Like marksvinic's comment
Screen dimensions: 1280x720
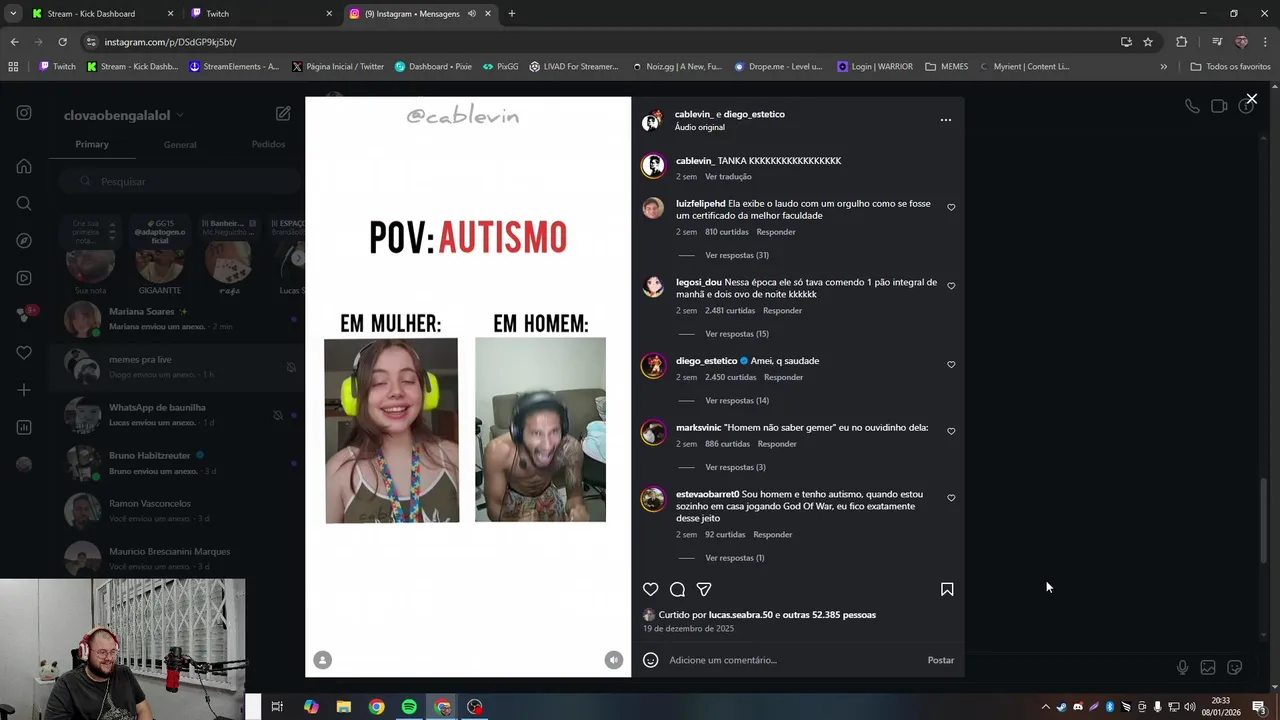[x=951, y=431]
